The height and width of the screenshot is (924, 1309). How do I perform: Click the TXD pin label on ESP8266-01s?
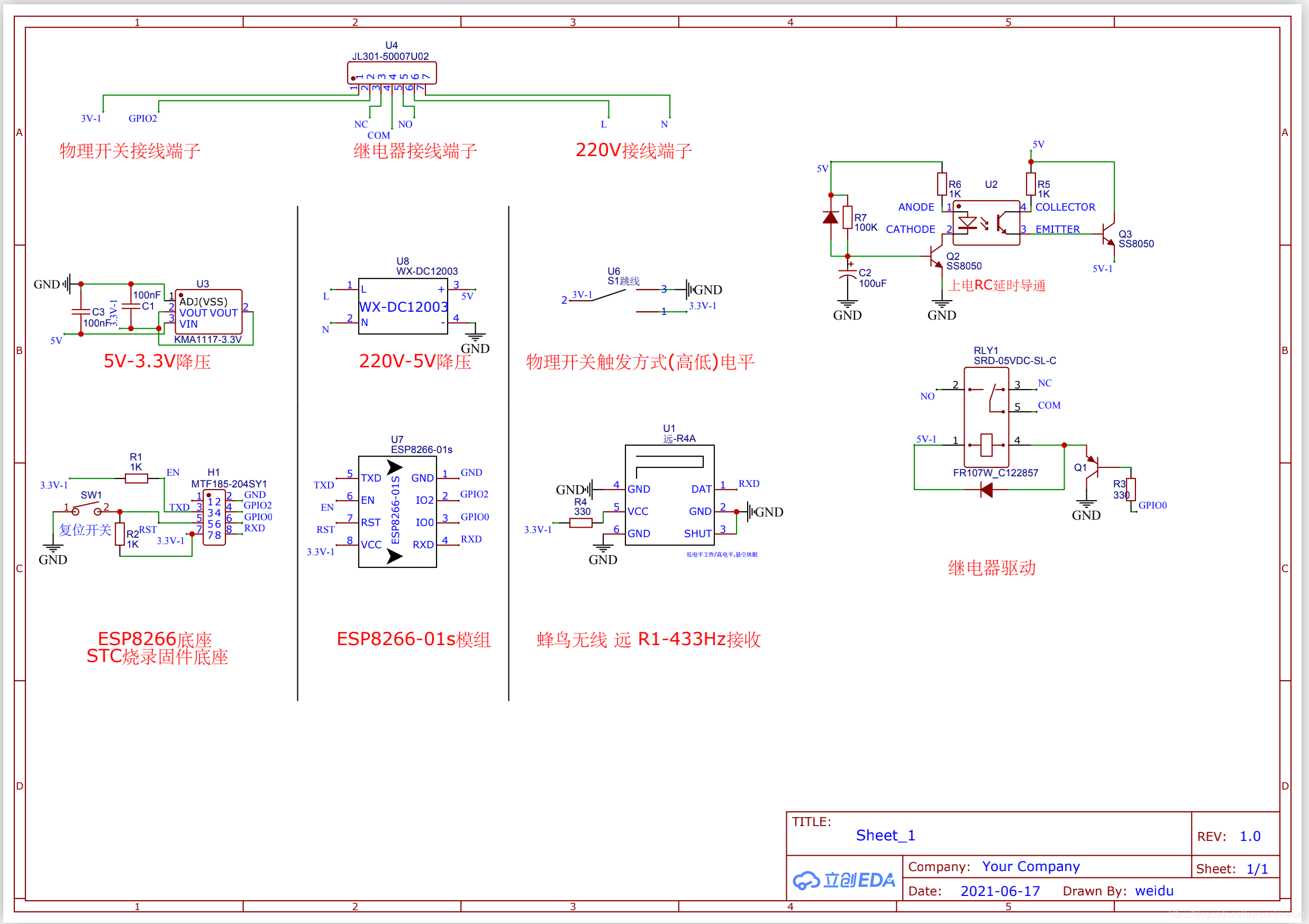pyautogui.click(x=370, y=478)
